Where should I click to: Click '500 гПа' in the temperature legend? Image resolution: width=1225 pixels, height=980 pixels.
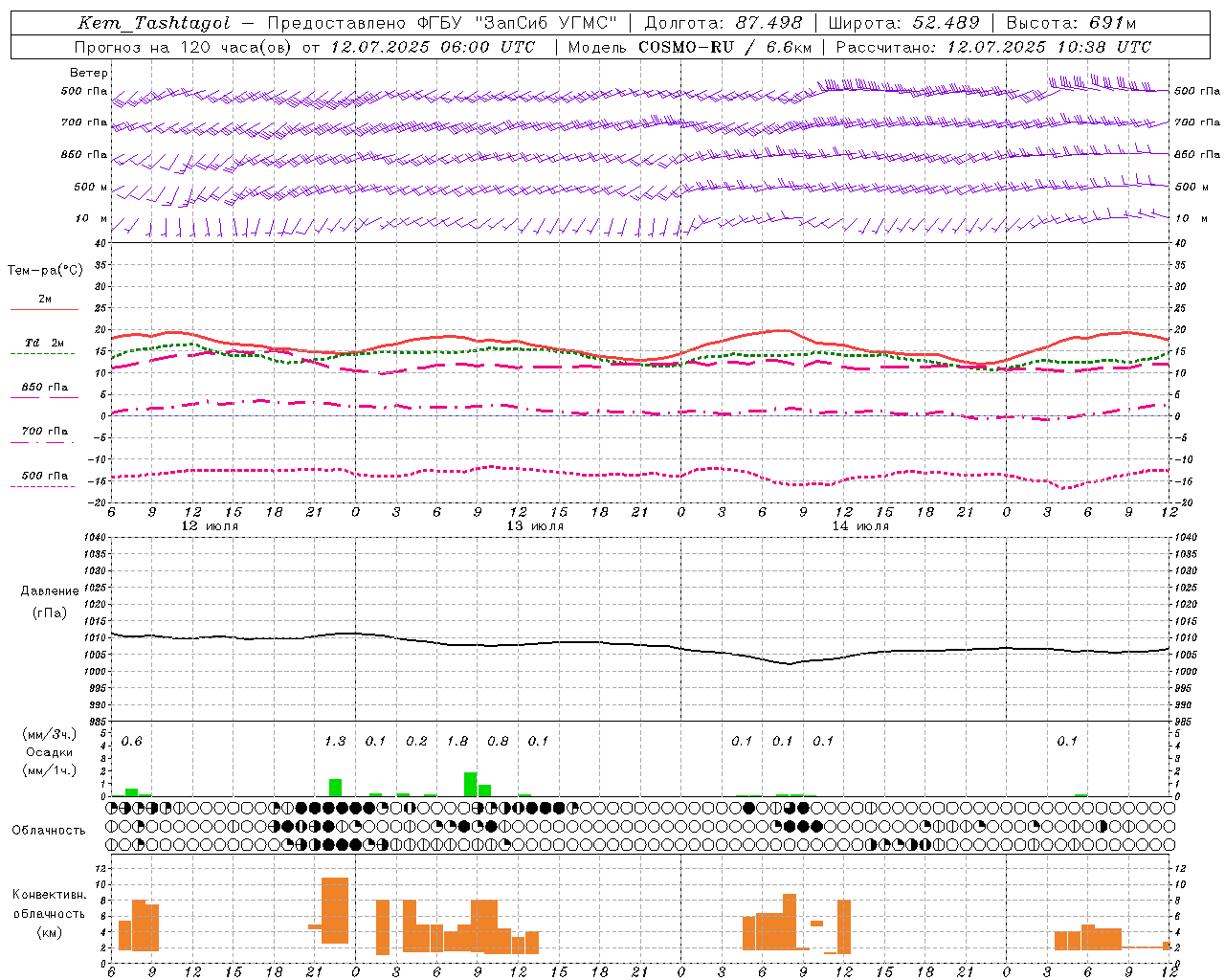point(45,476)
